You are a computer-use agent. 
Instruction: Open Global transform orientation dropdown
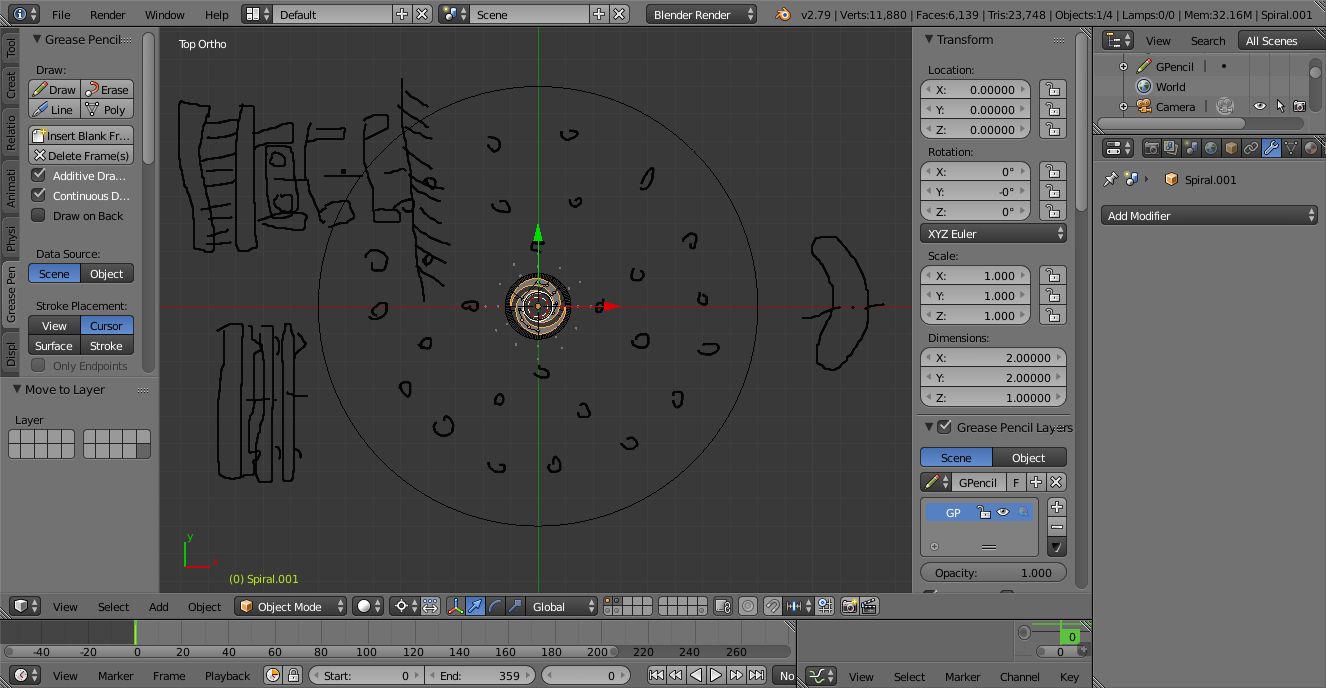(563, 606)
